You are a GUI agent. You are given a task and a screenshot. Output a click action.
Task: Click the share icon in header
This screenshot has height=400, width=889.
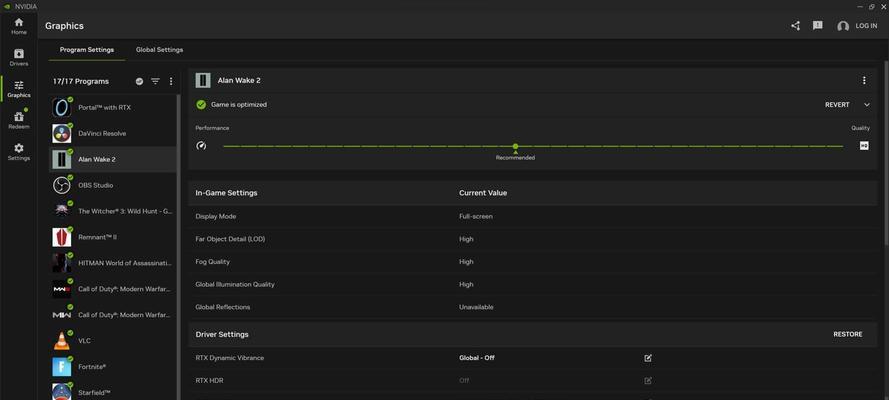[795, 26]
